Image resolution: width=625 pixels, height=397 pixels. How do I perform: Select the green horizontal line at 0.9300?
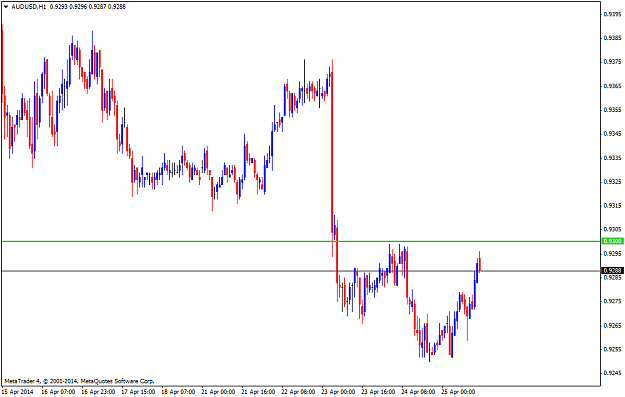301,242
